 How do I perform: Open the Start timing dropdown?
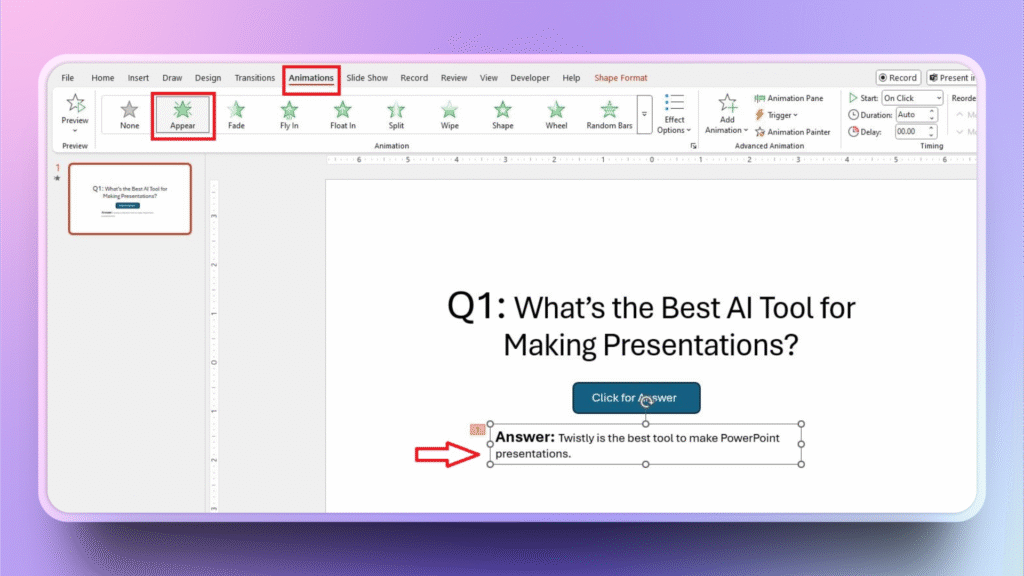point(911,98)
